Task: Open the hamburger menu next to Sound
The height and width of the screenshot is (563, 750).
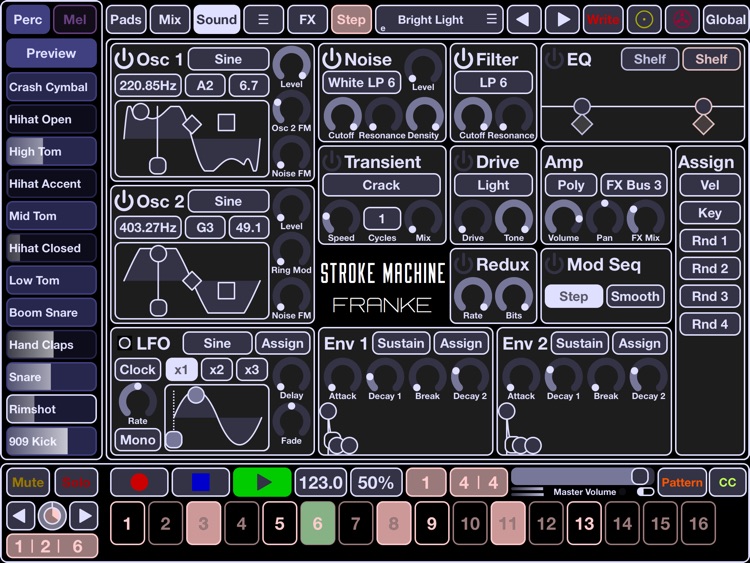Action: click(x=264, y=19)
